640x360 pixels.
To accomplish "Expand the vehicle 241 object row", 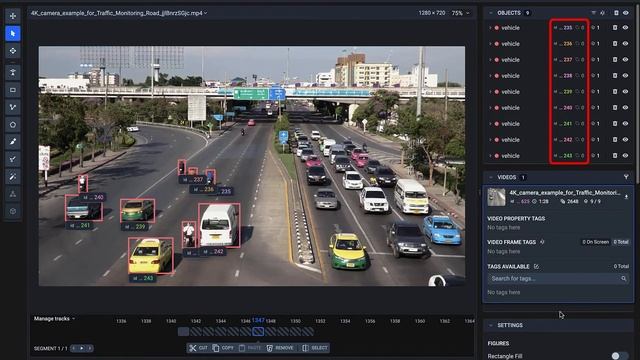I will [x=490, y=123].
